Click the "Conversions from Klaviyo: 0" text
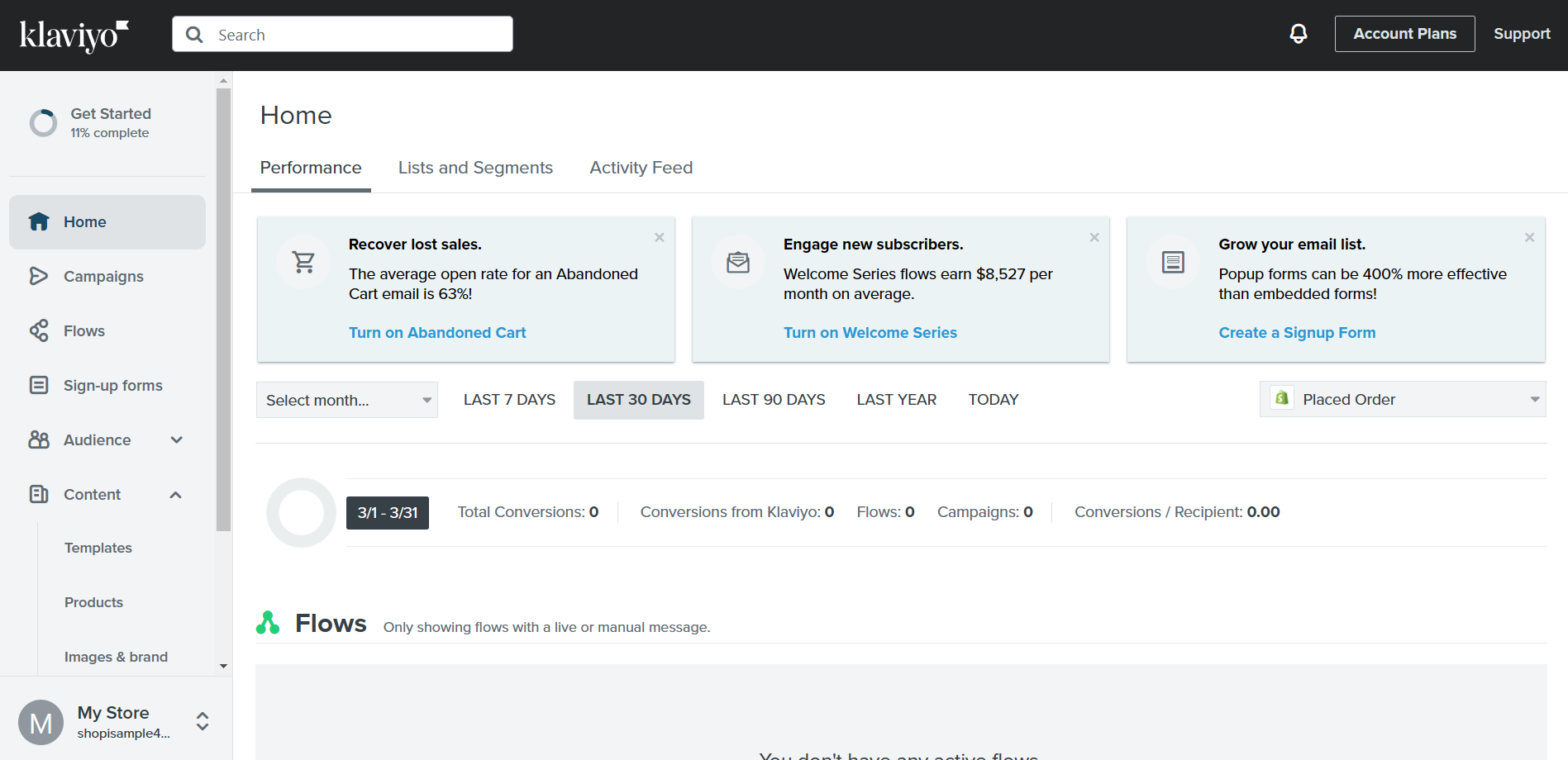Screen dimensions: 1568x760 pos(737,512)
